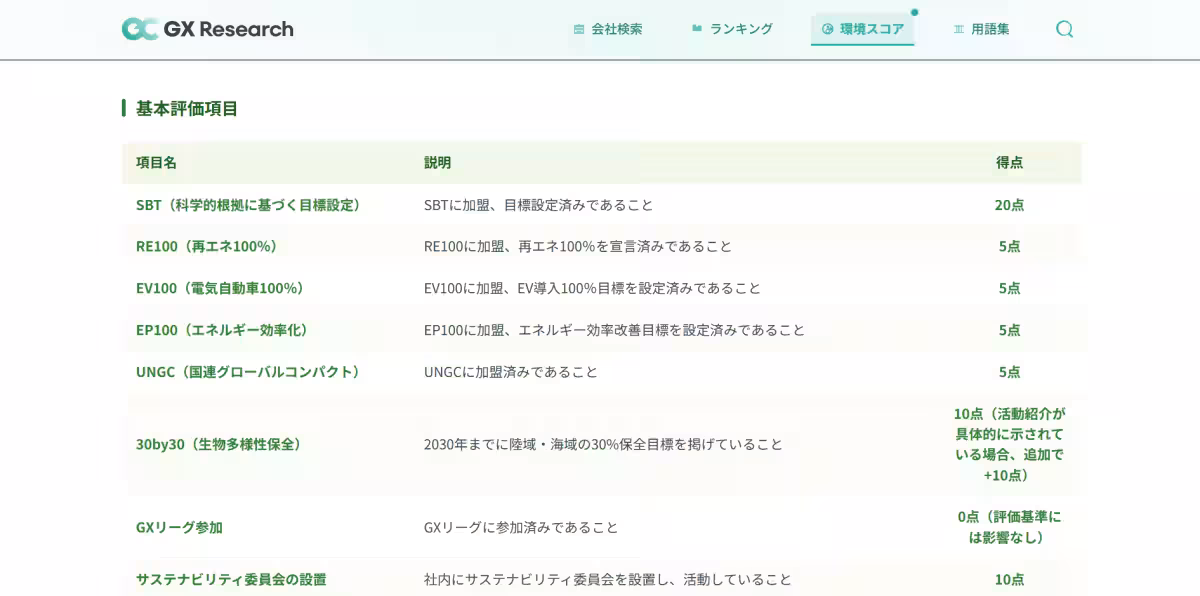Open the RE100（再エネ100%） entry
1200x596 pixels.
point(207,246)
